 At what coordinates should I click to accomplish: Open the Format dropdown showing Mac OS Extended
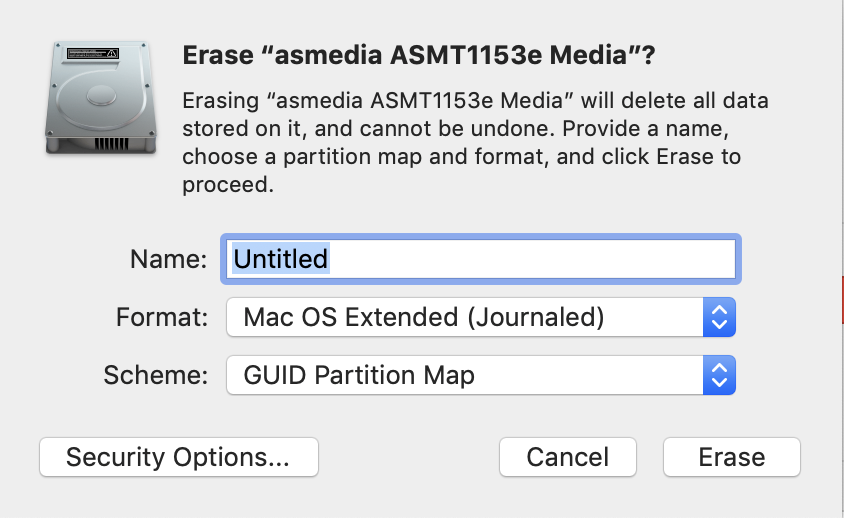[480, 318]
